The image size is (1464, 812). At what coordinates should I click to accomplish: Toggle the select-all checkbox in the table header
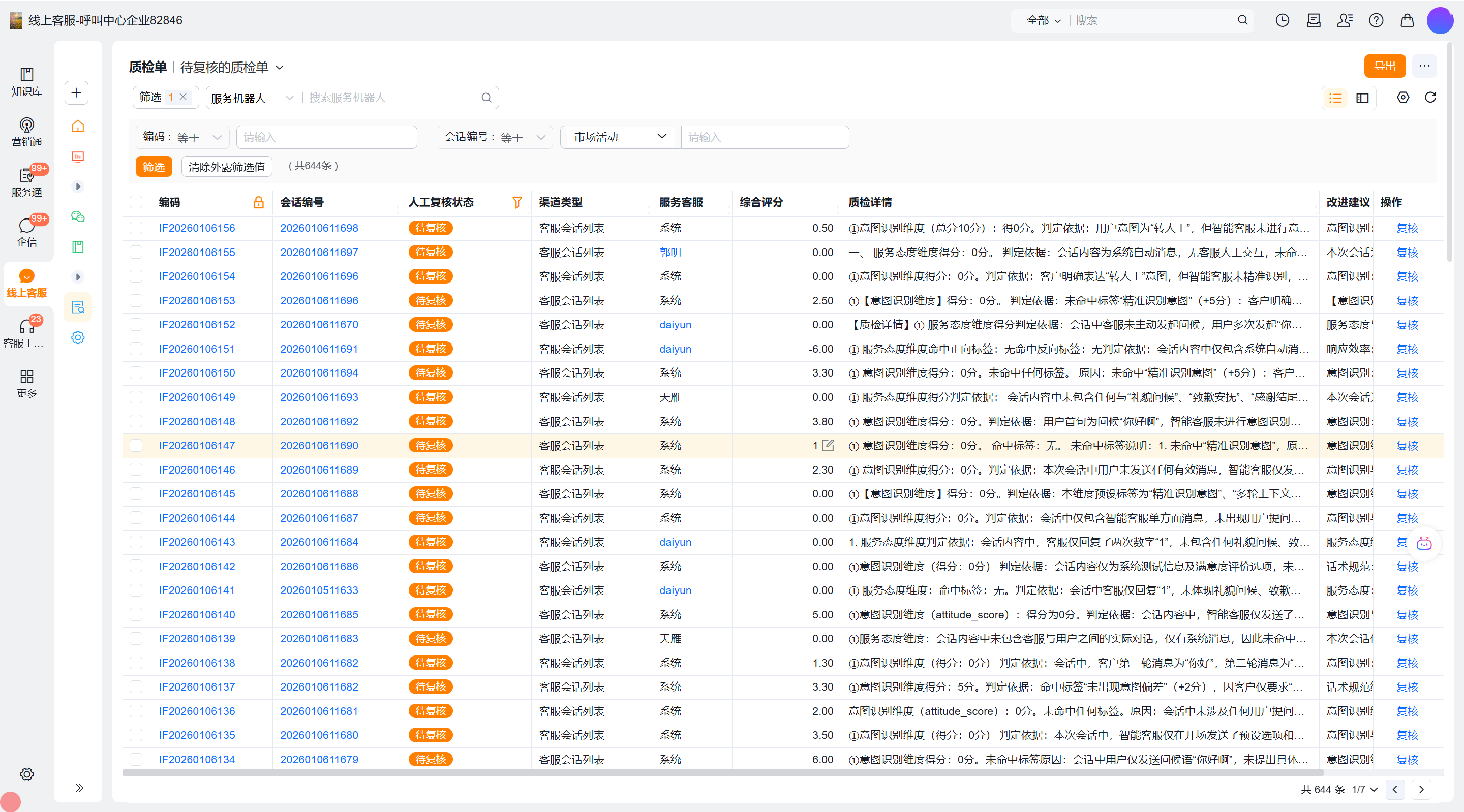coord(136,202)
